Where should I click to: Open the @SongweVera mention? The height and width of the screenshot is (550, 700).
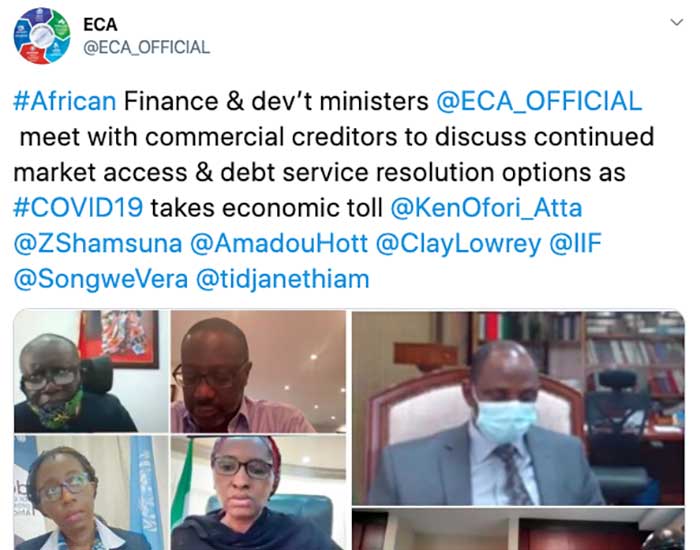pyautogui.click(x=101, y=280)
